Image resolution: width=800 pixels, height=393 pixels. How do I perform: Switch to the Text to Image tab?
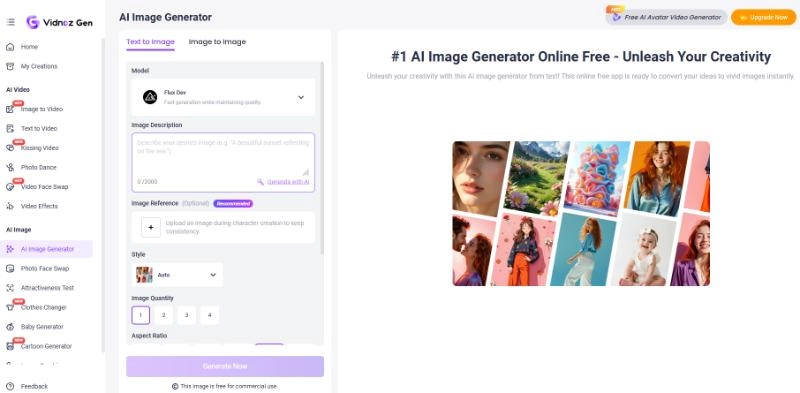pos(151,42)
